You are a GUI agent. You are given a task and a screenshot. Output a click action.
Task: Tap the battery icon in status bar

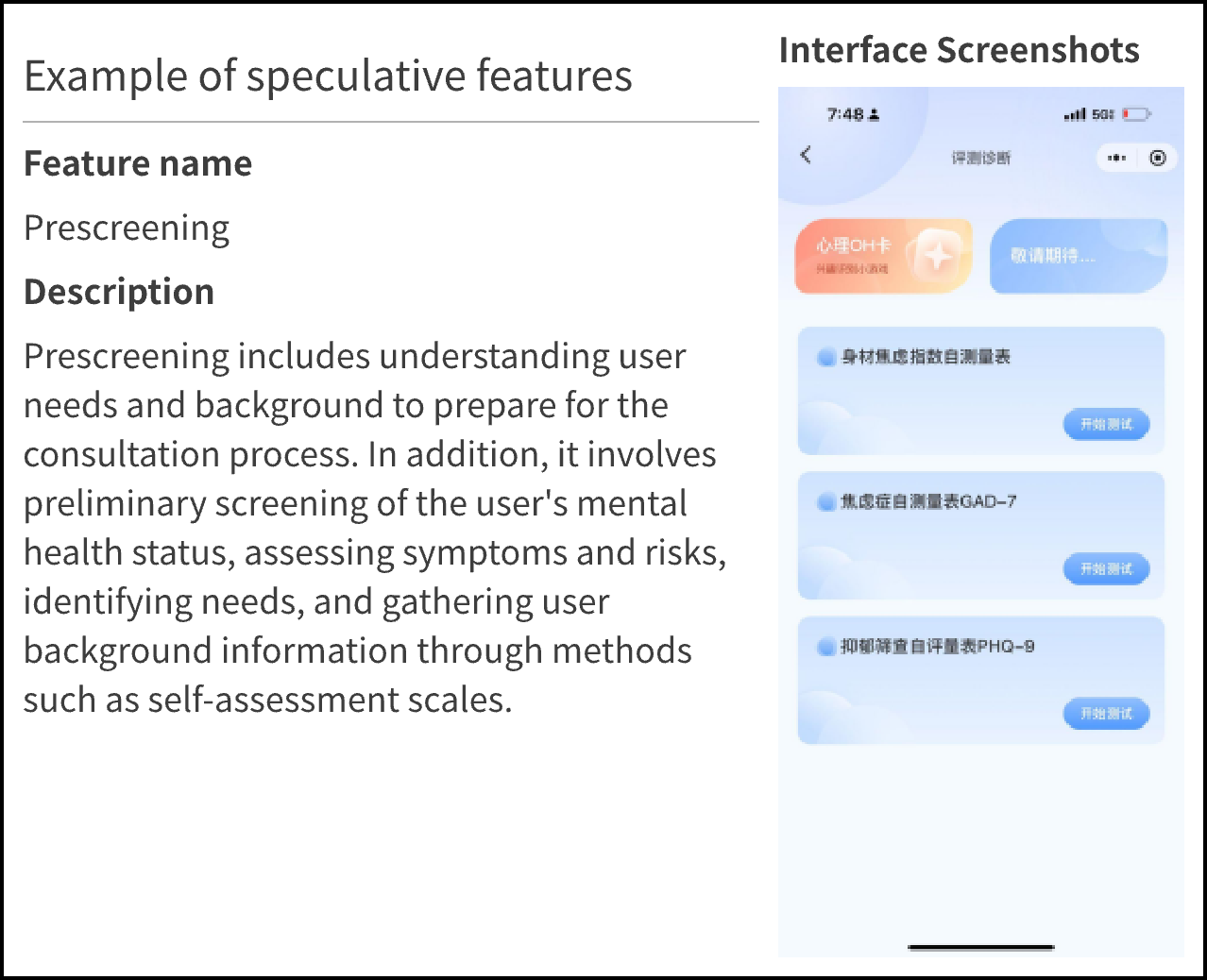pos(1137,114)
